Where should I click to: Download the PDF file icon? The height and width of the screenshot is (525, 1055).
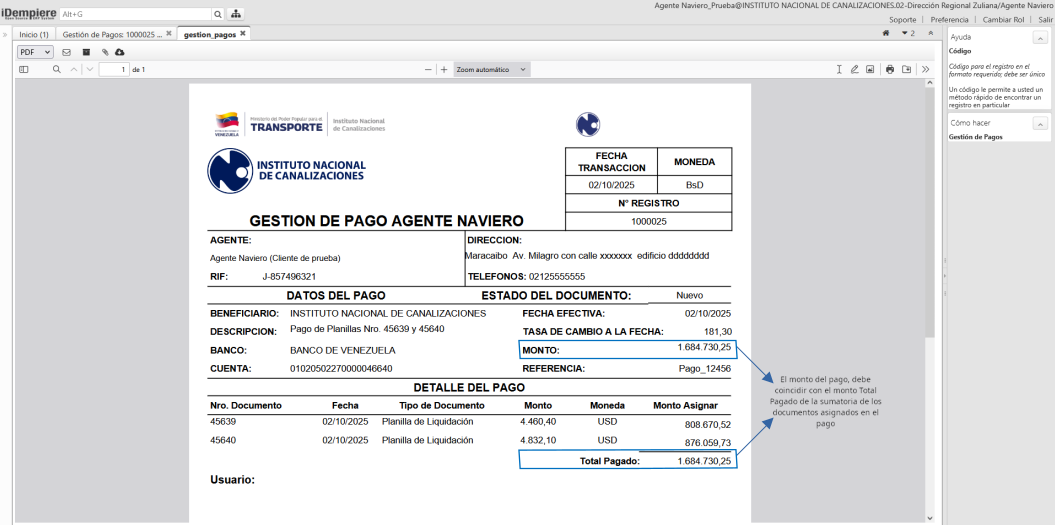(906, 69)
